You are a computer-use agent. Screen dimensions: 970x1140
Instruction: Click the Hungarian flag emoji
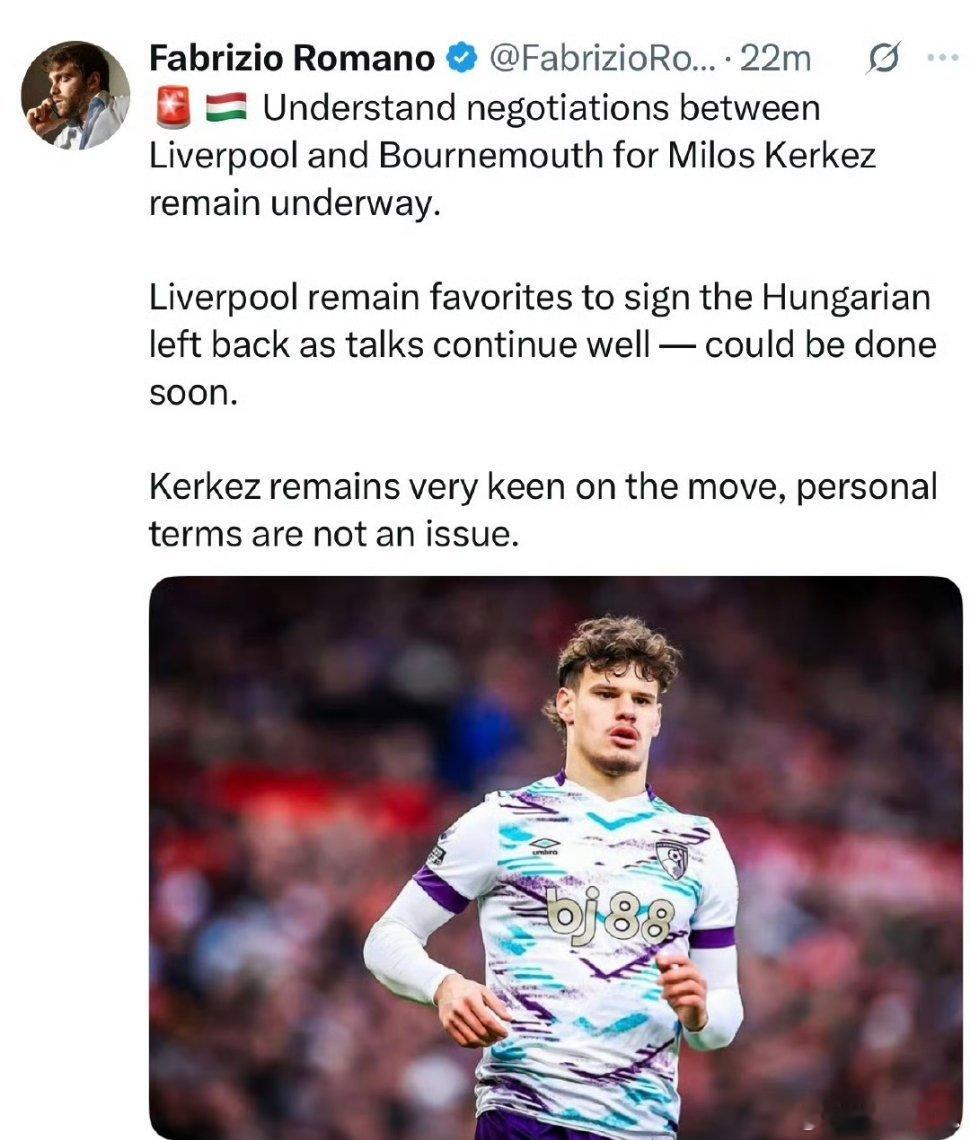click(225, 108)
